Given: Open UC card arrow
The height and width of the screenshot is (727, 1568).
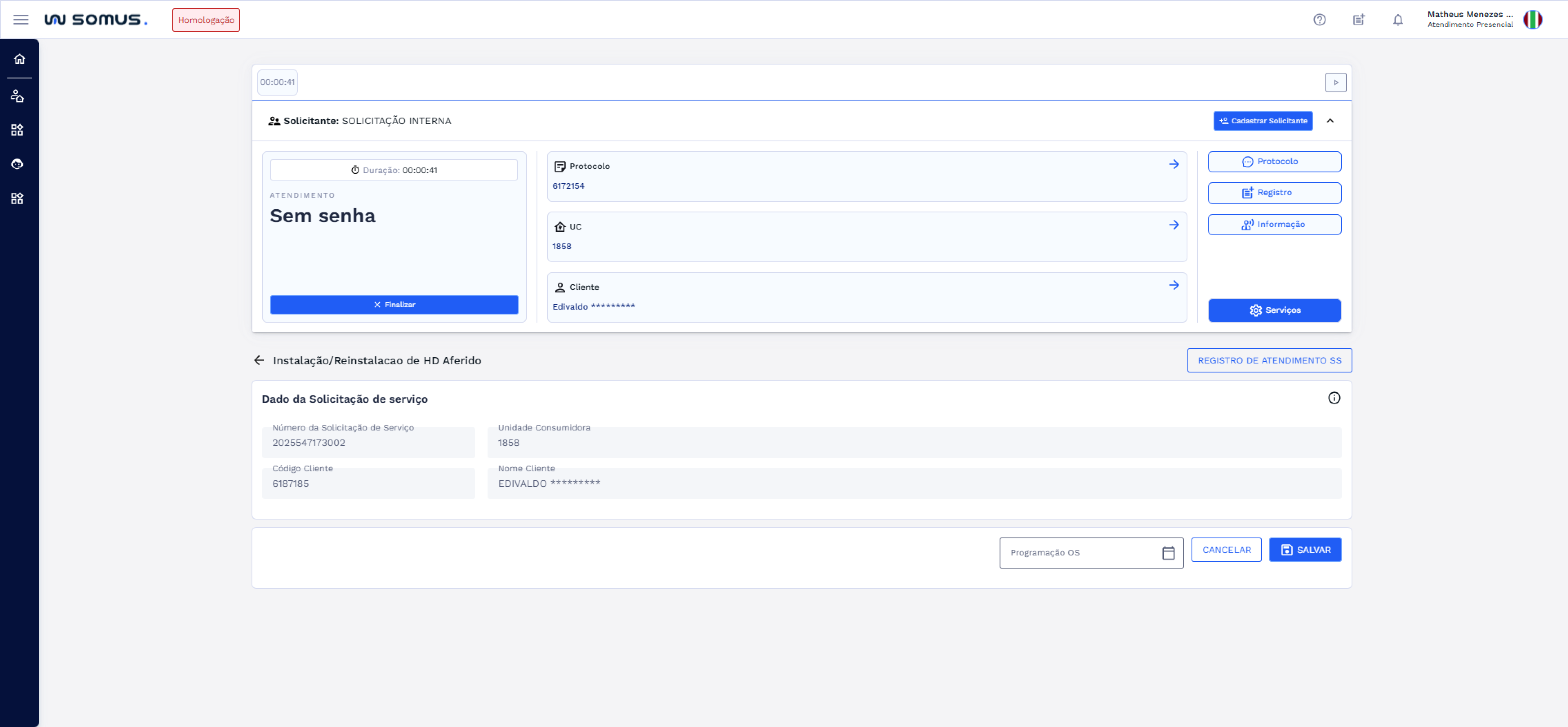Looking at the screenshot, I should 1174,225.
